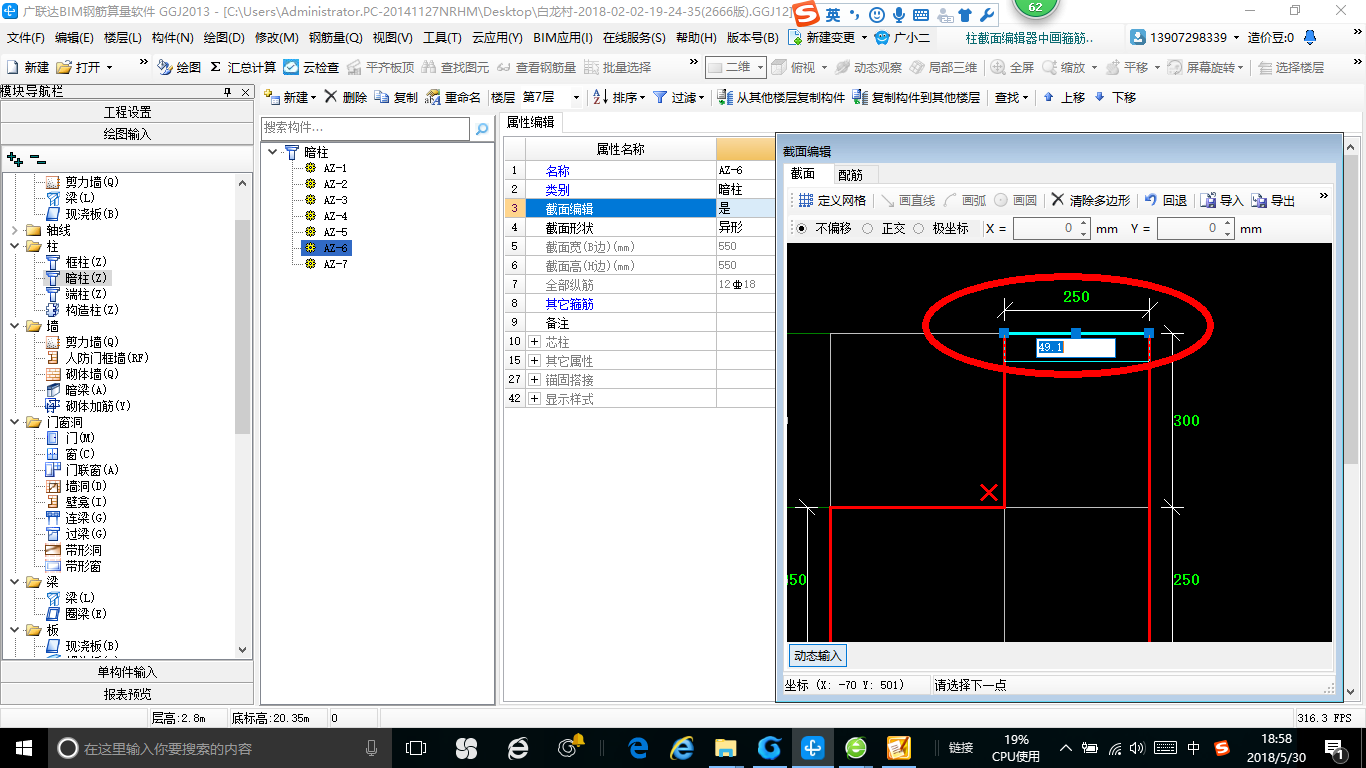The image size is (1366, 768).
Task: Click the 49.1 dimension input box
Action: tap(1074, 348)
